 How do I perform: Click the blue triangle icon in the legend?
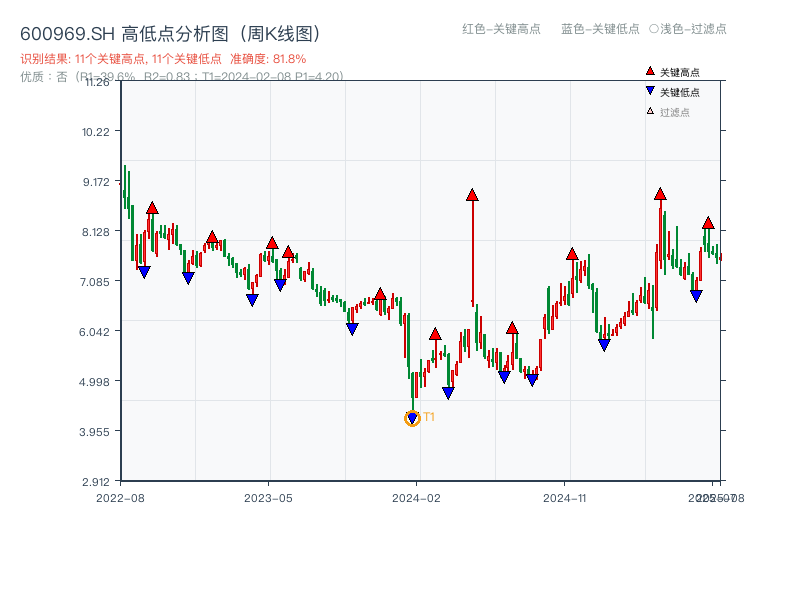tap(650, 91)
